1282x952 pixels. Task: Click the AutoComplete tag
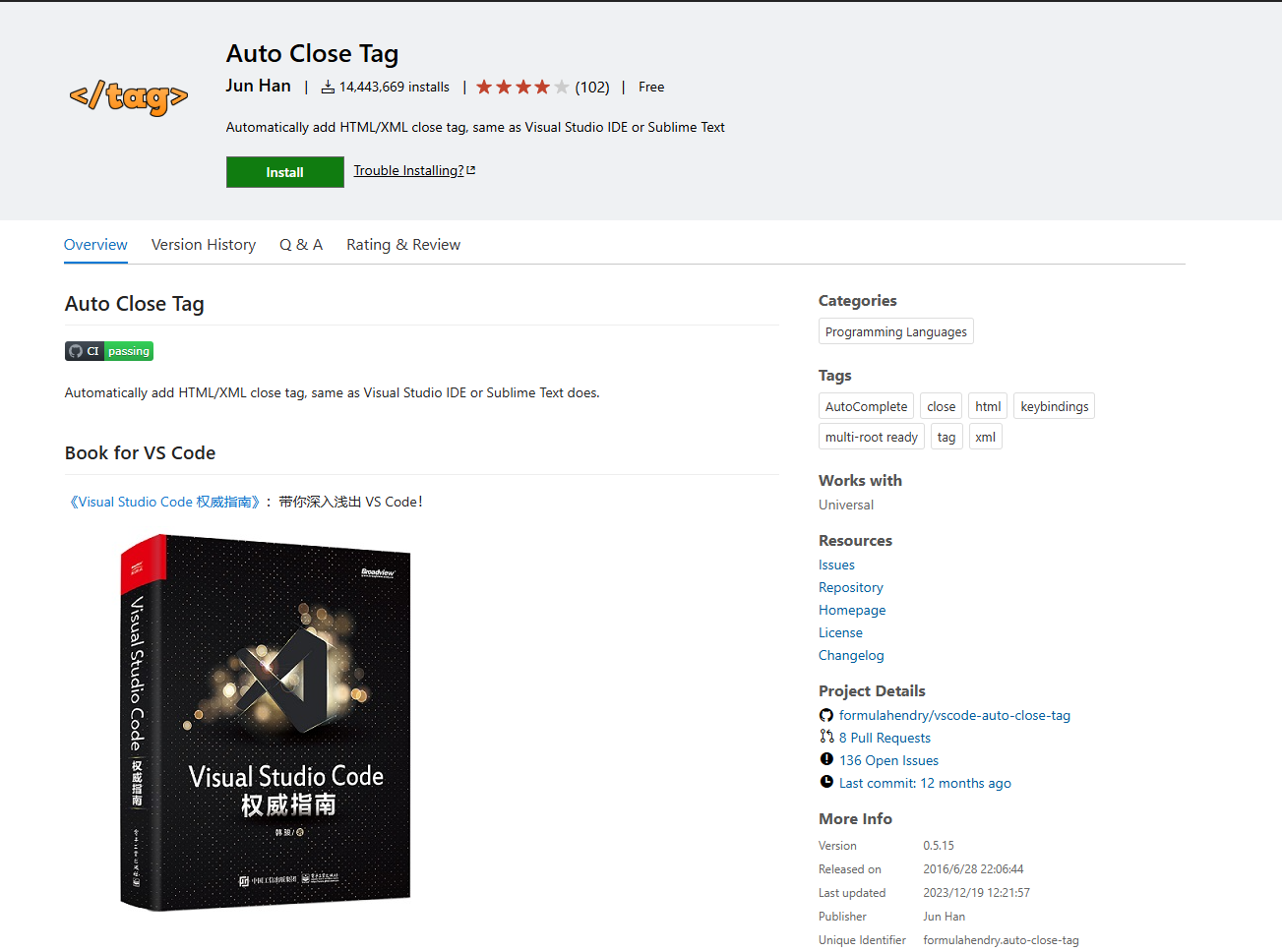click(x=866, y=406)
